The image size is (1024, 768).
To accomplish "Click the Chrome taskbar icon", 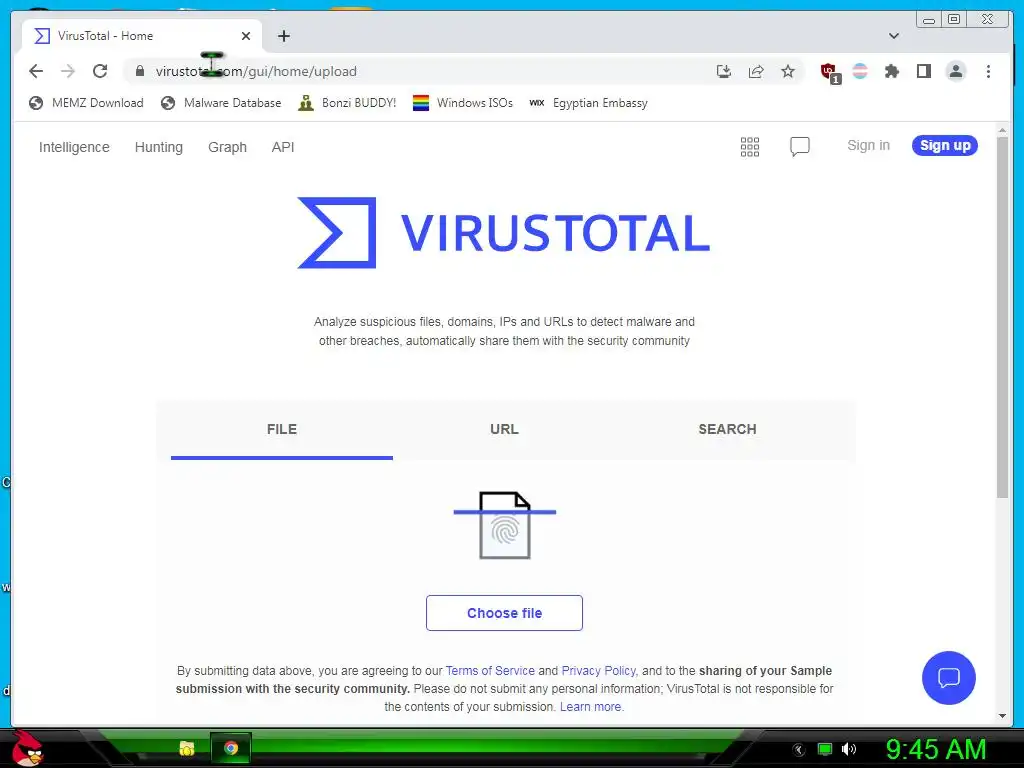I will pyautogui.click(x=231, y=748).
